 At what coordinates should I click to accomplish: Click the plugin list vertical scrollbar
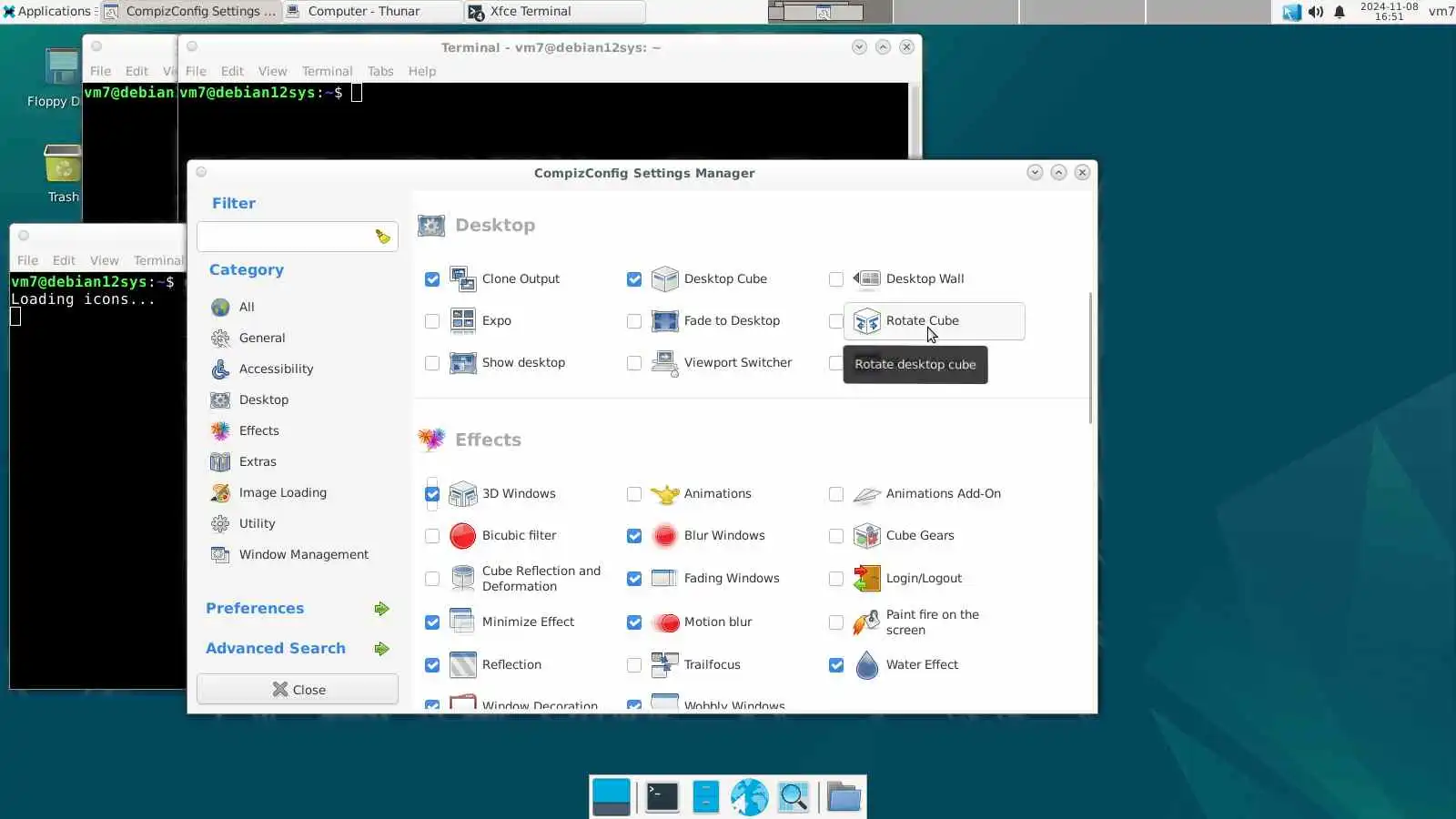coord(1090,358)
